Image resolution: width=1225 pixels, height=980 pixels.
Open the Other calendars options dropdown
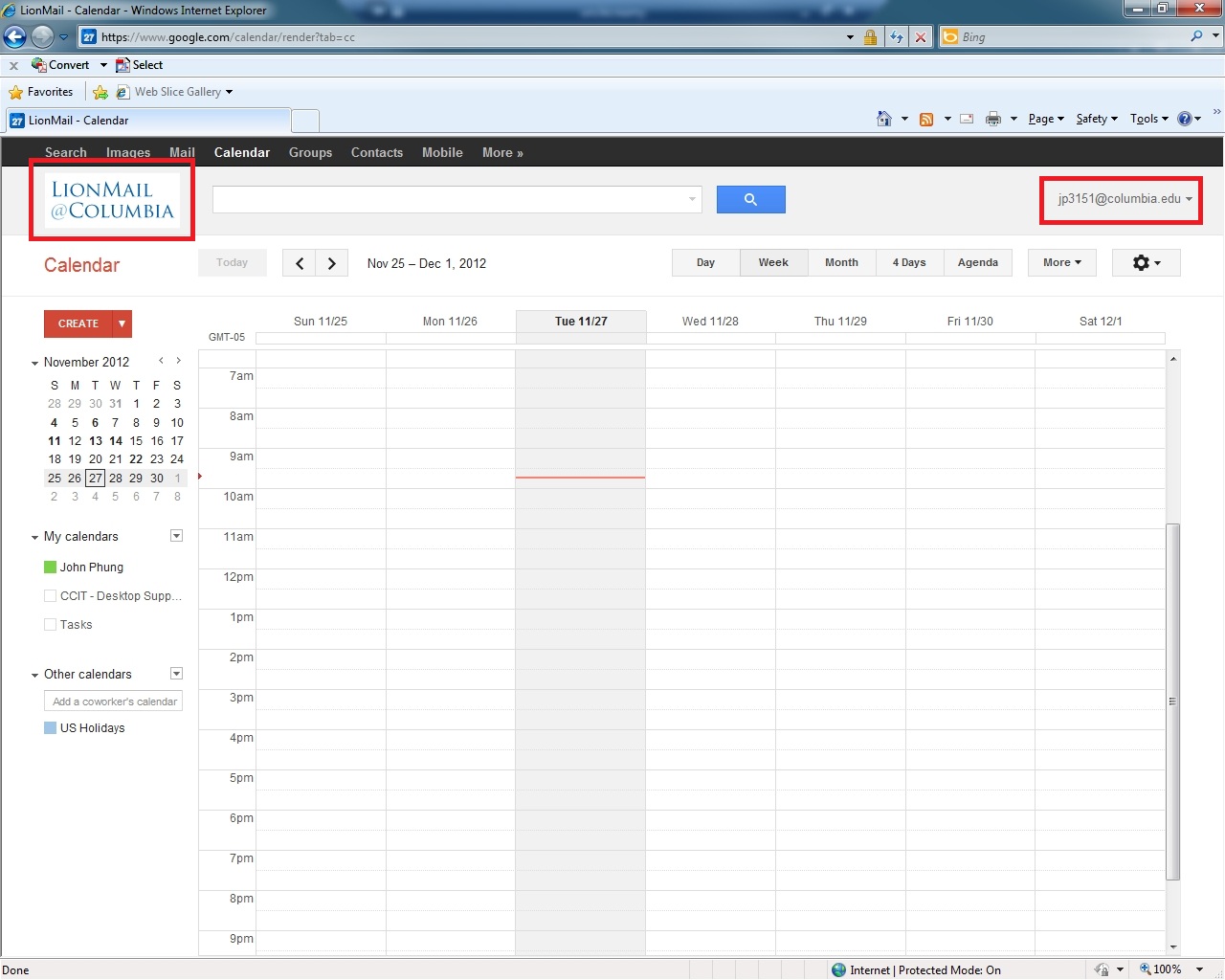176,674
